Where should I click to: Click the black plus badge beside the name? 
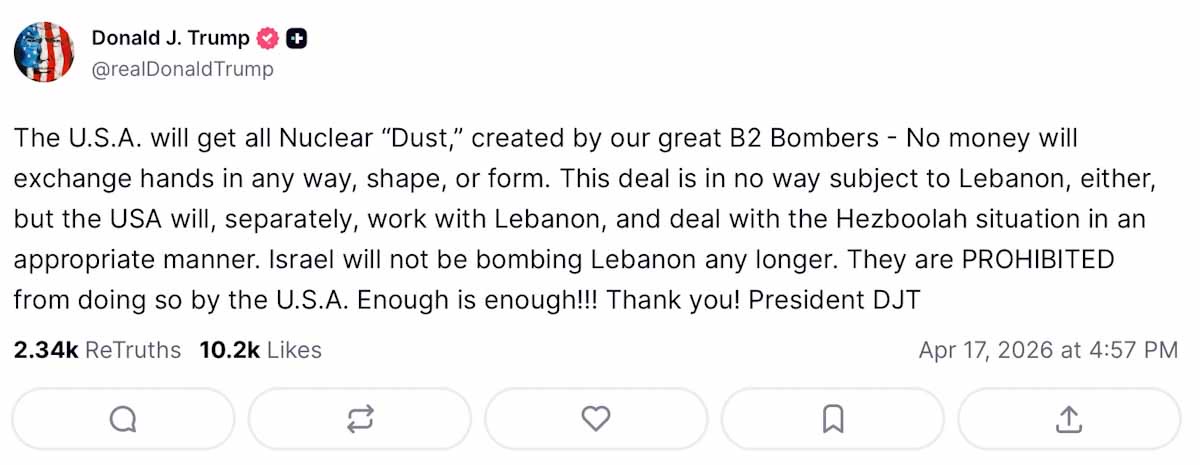click(x=296, y=39)
